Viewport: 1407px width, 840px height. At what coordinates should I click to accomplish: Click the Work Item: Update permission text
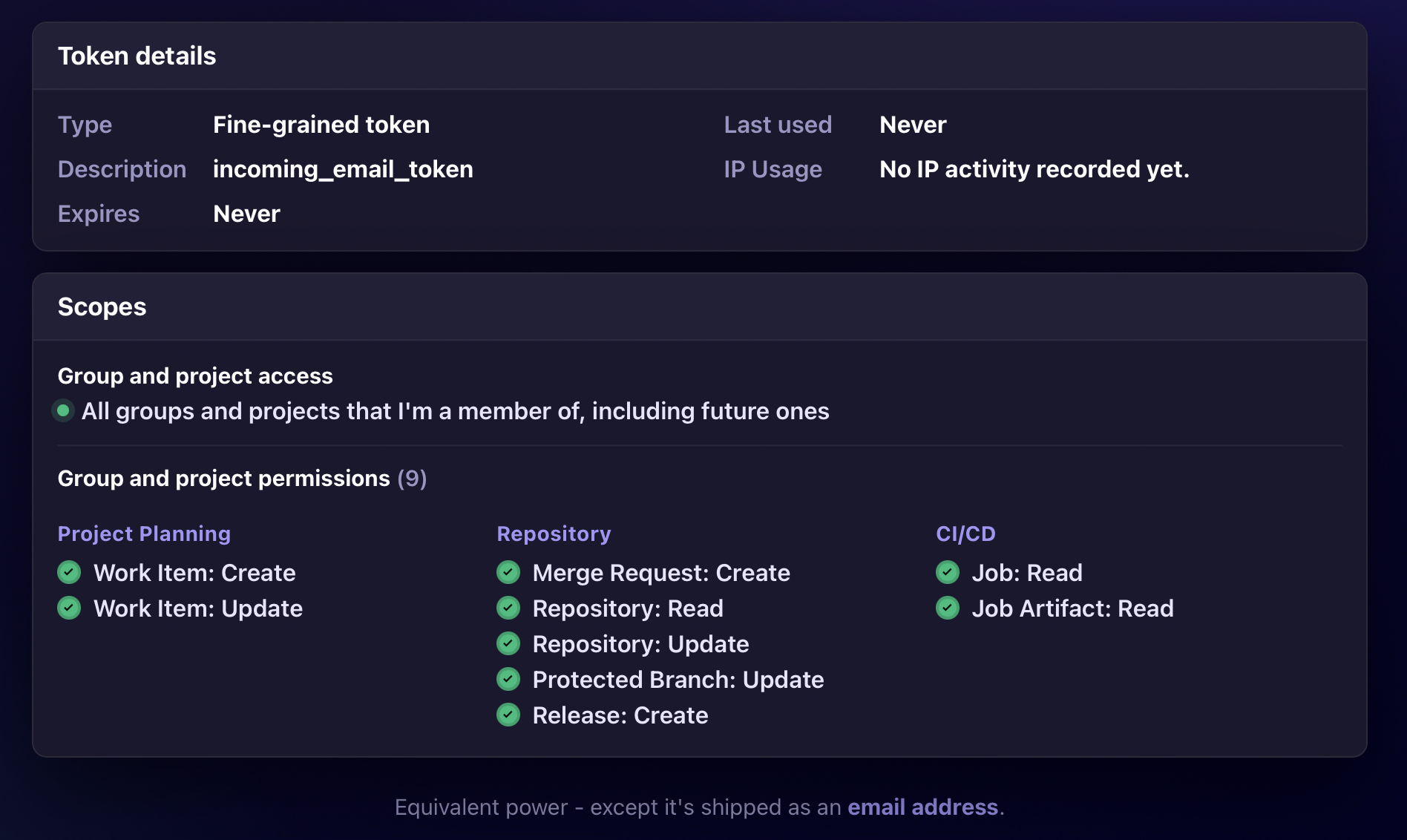click(x=198, y=608)
